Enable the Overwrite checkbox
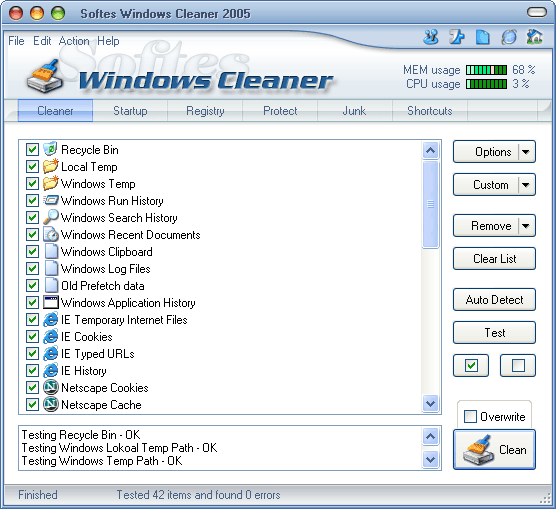556x509 pixels. pyautogui.click(x=470, y=416)
